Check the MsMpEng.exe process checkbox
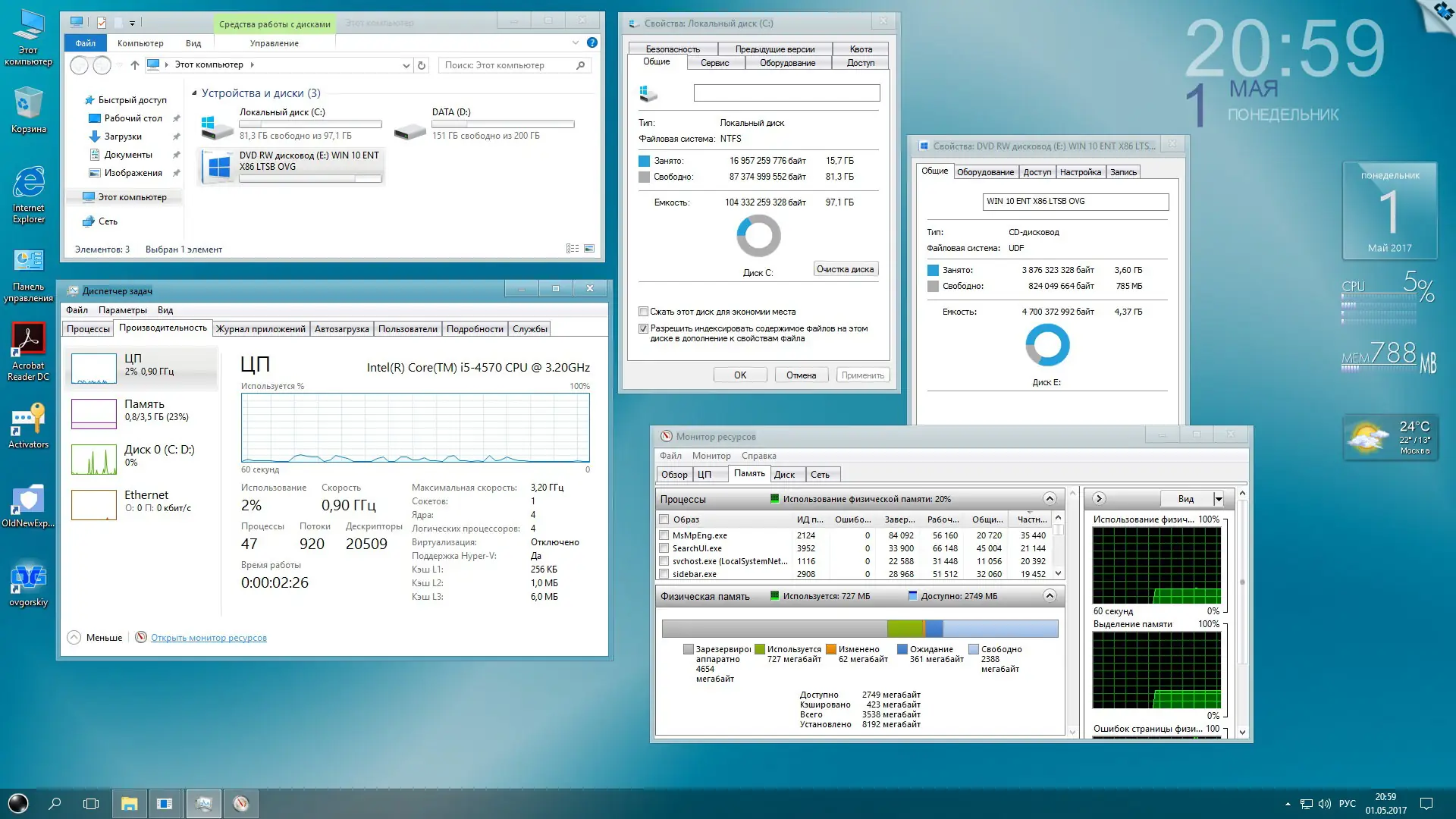Image resolution: width=1456 pixels, height=819 pixels. pos(664,535)
